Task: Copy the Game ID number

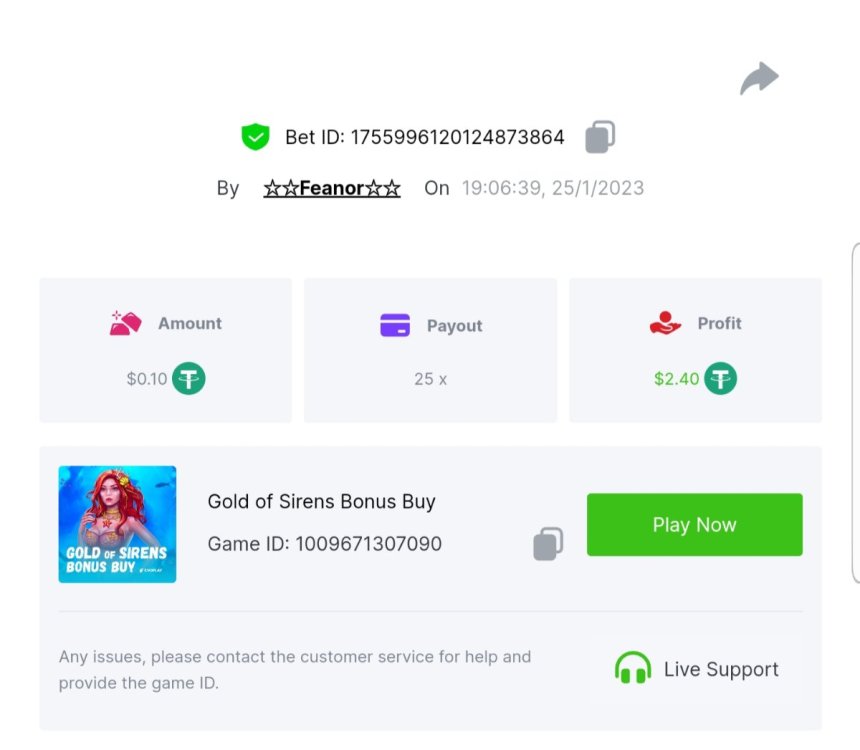Action: (x=547, y=544)
